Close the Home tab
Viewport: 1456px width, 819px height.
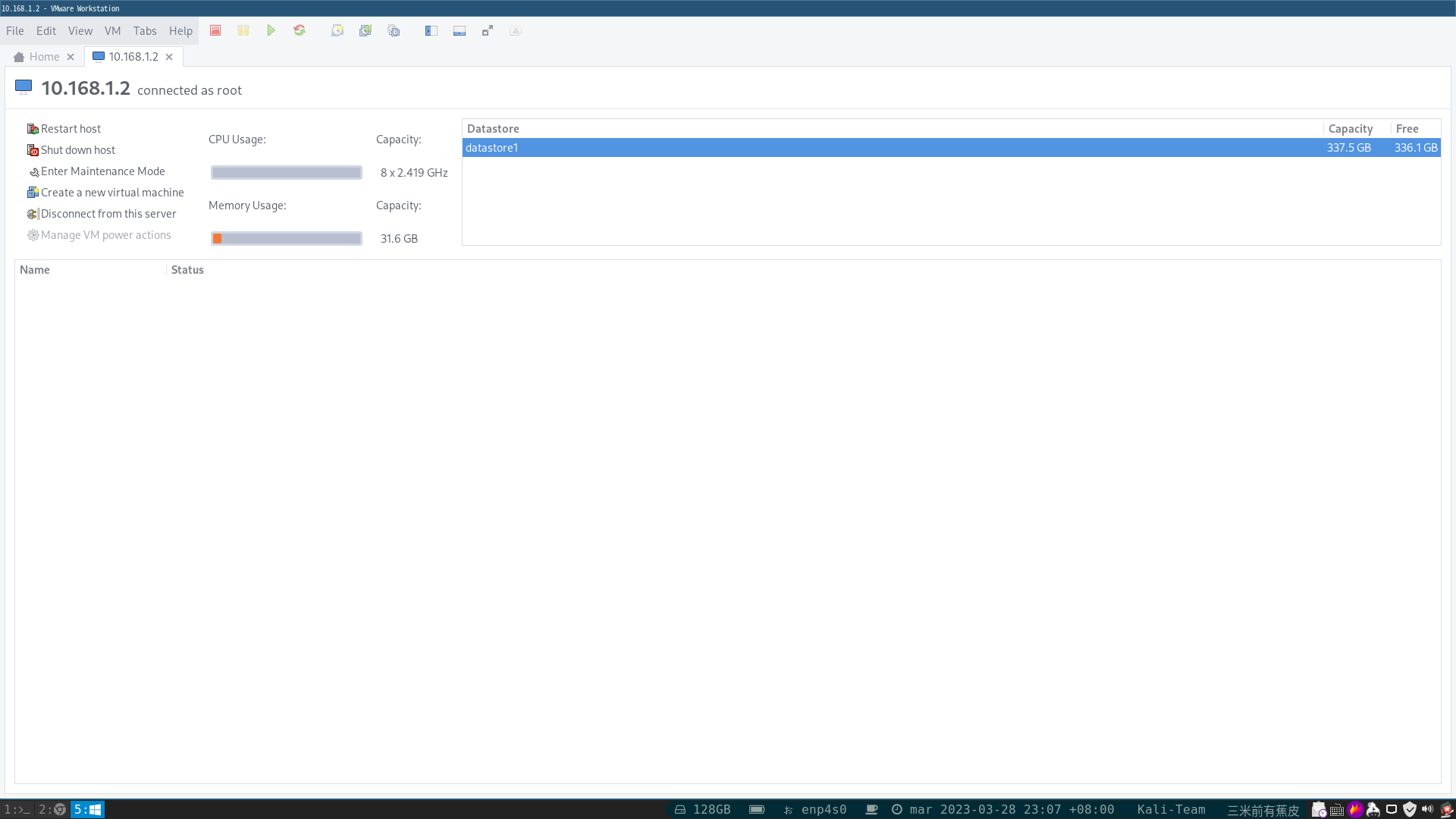[71, 57]
